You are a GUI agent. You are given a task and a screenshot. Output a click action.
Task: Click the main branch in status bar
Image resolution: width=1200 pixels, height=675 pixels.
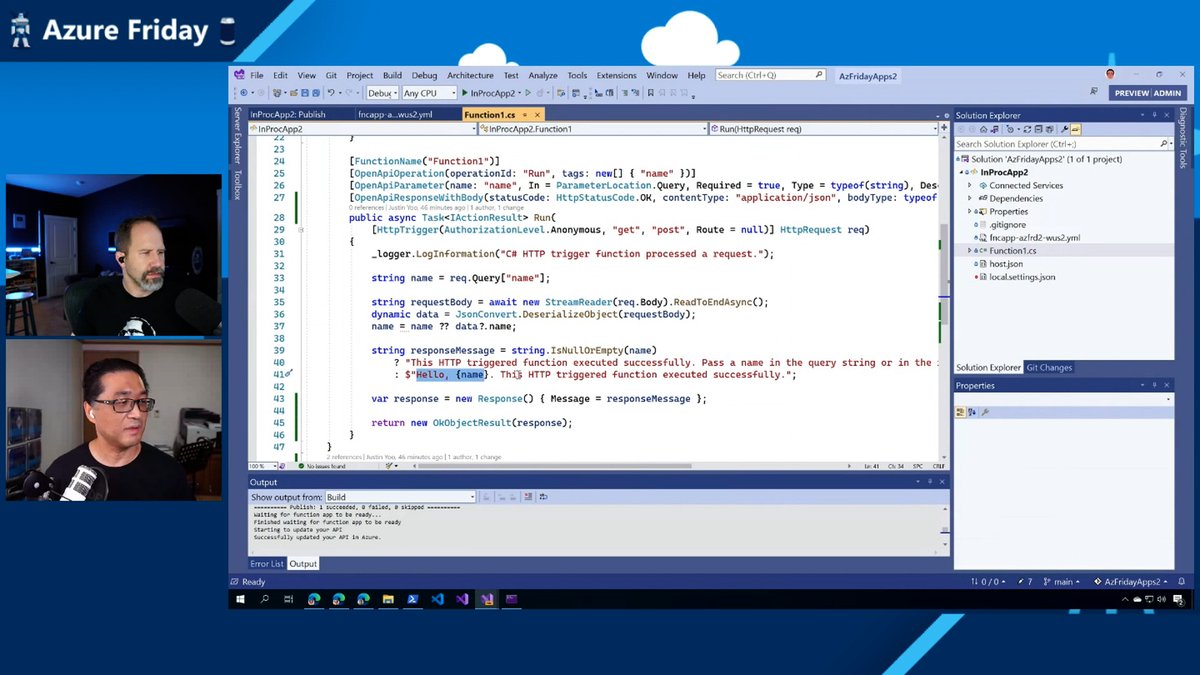click(1060, 581)
